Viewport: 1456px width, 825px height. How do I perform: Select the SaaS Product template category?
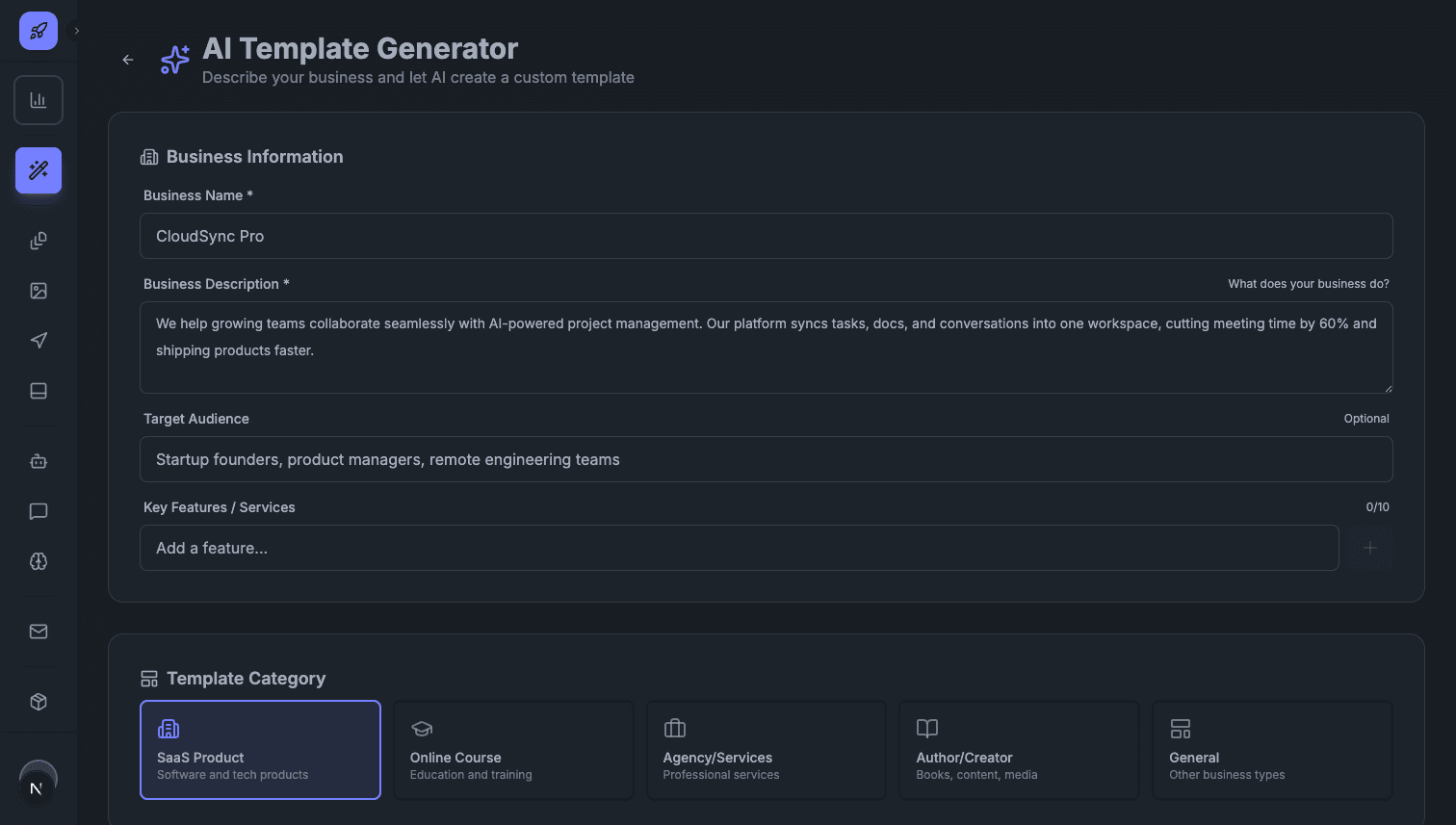(x=260, y=750)
